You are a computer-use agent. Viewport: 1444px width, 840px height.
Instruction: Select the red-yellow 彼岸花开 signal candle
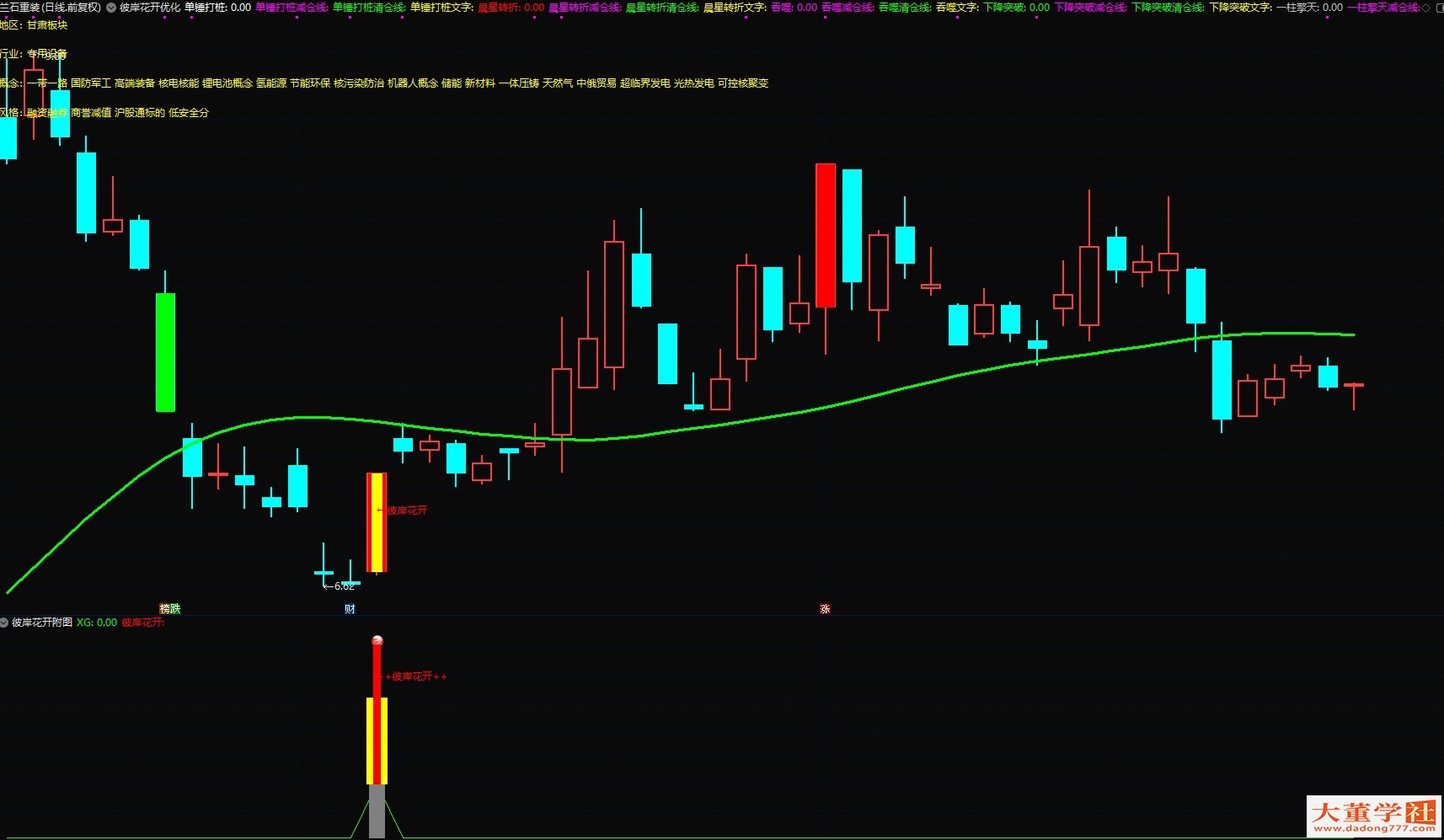(x=377, y=522)
